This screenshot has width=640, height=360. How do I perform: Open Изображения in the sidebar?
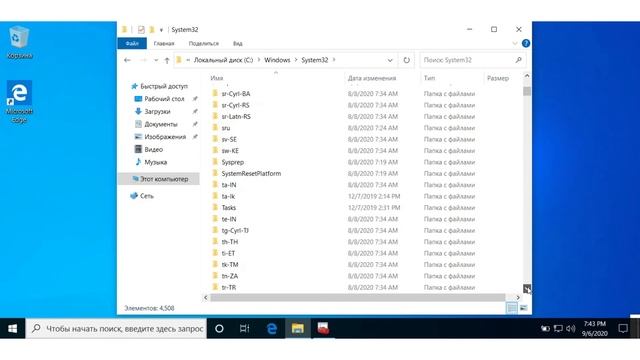pyautogui.click(x=165, y=137)
